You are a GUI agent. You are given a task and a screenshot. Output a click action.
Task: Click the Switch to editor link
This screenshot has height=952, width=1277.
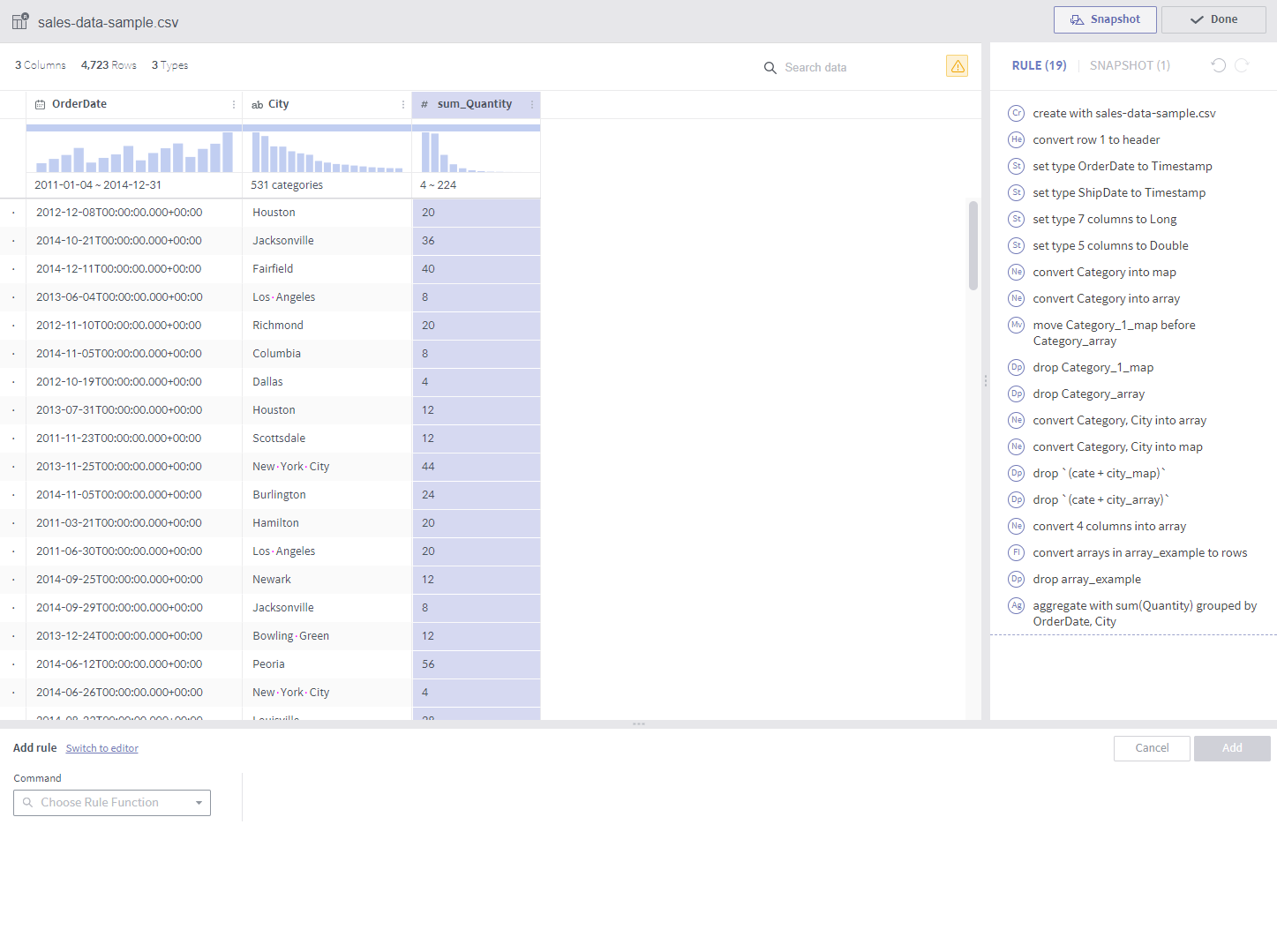tap(102, 748)
